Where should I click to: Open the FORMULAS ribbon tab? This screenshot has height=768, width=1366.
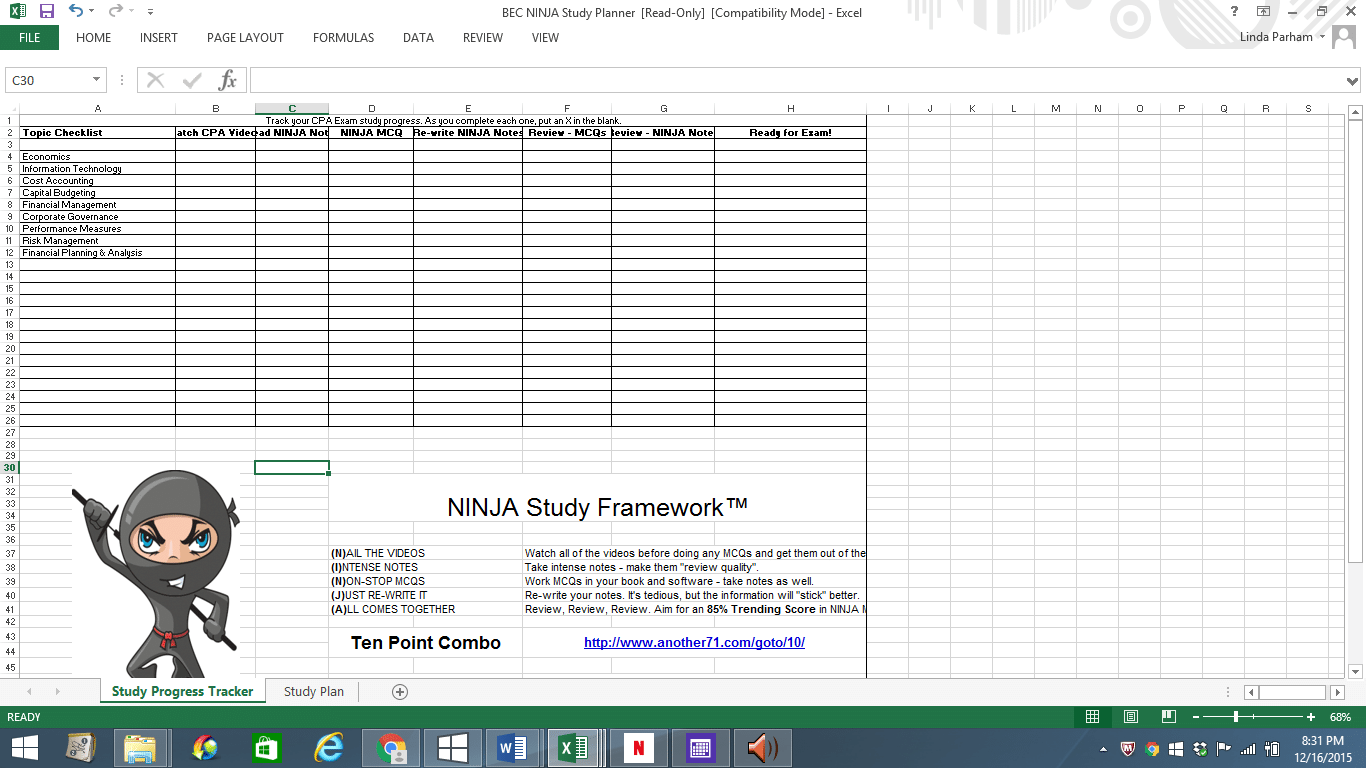click(x=343, y=38)
